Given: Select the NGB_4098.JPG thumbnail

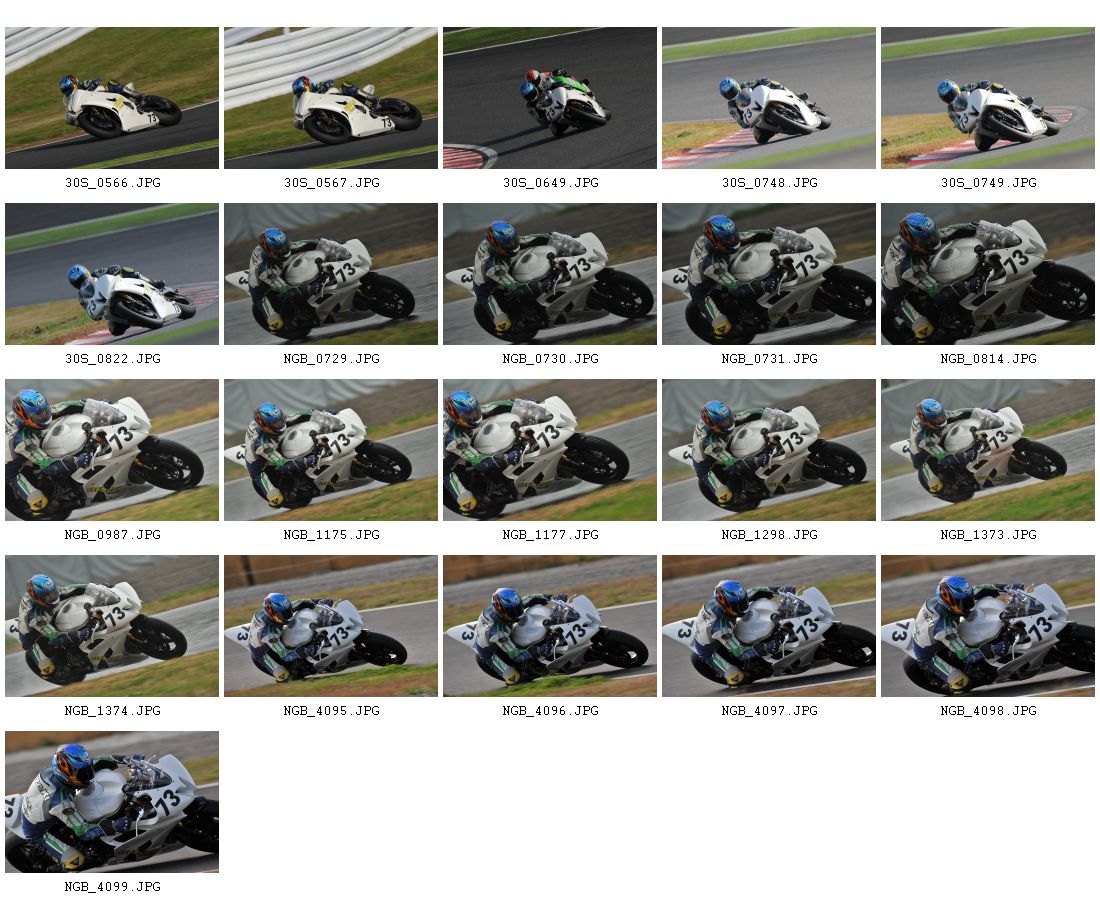Looking at the screenshot, I should click(988, 626).
